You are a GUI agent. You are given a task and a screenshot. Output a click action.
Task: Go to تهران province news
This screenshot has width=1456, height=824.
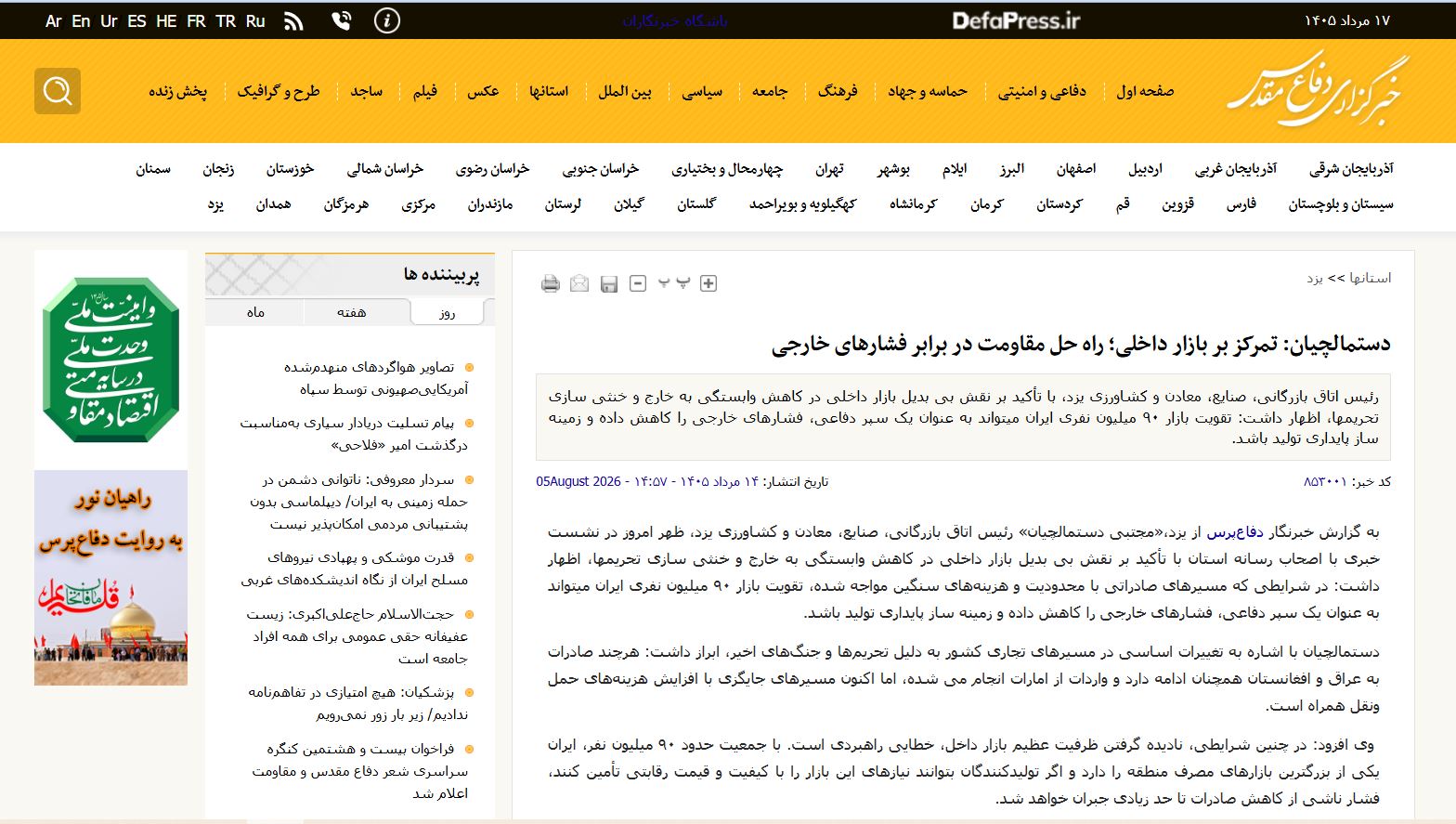click(x=829, y=169)
